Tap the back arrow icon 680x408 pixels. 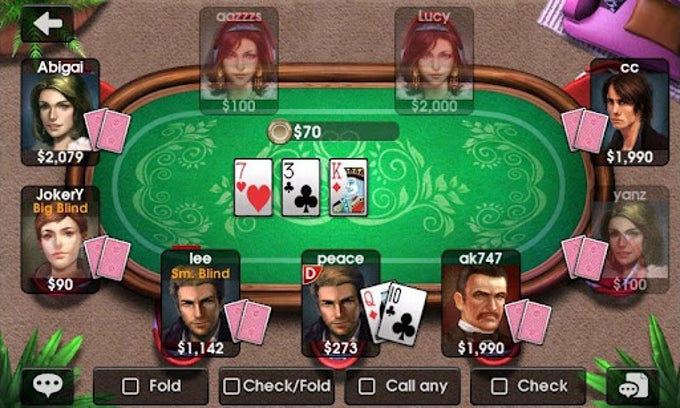click(47, 24)
